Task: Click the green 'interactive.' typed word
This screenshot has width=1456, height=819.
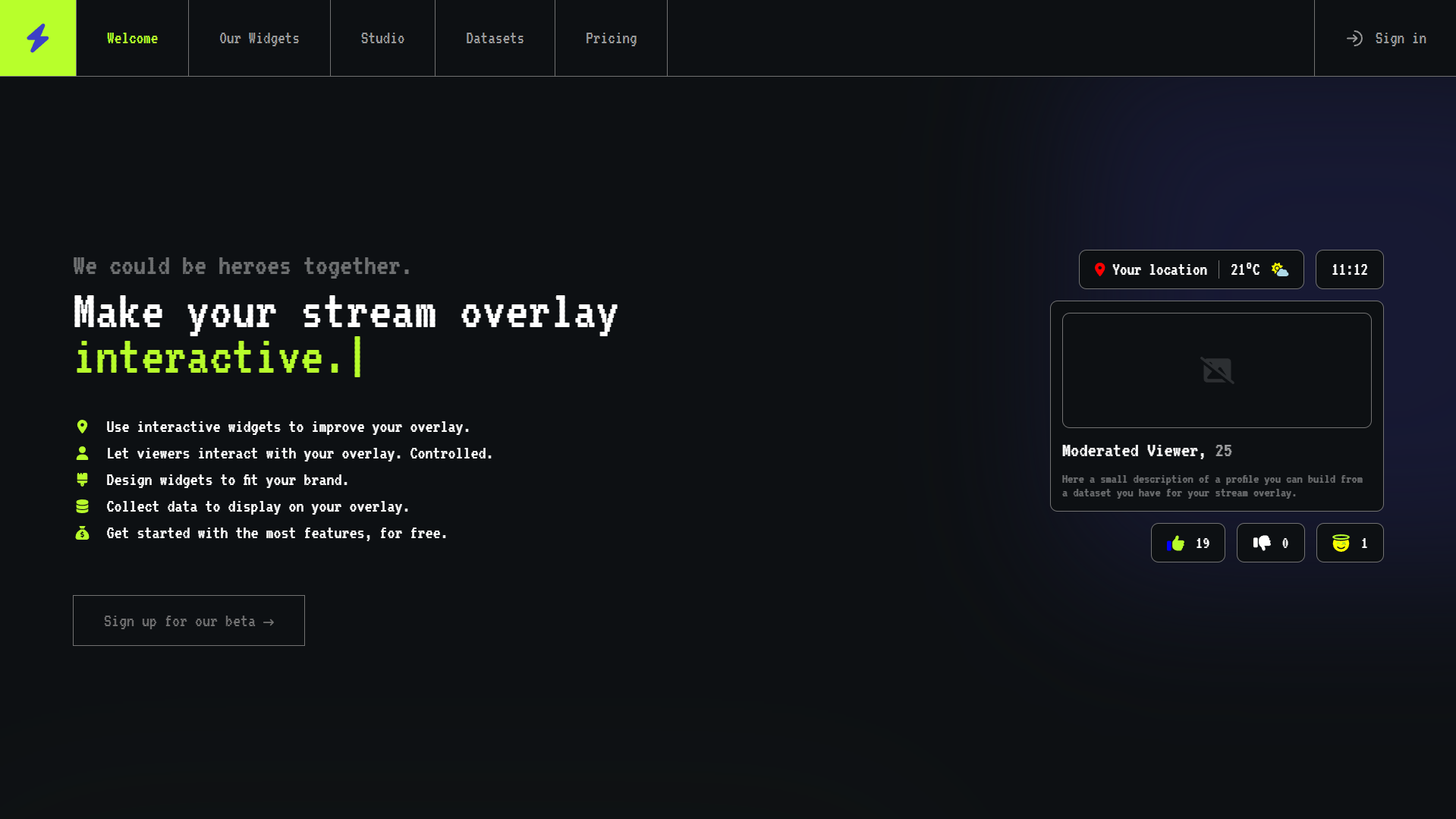Action: 209,358
